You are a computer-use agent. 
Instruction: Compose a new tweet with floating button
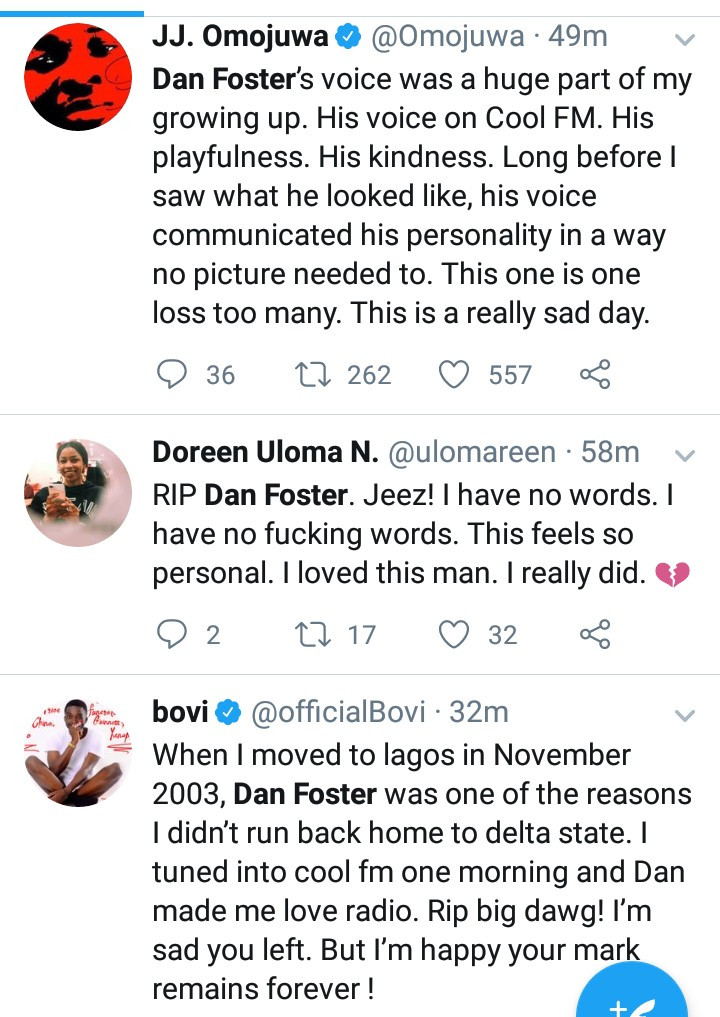[x=632, y=995]
